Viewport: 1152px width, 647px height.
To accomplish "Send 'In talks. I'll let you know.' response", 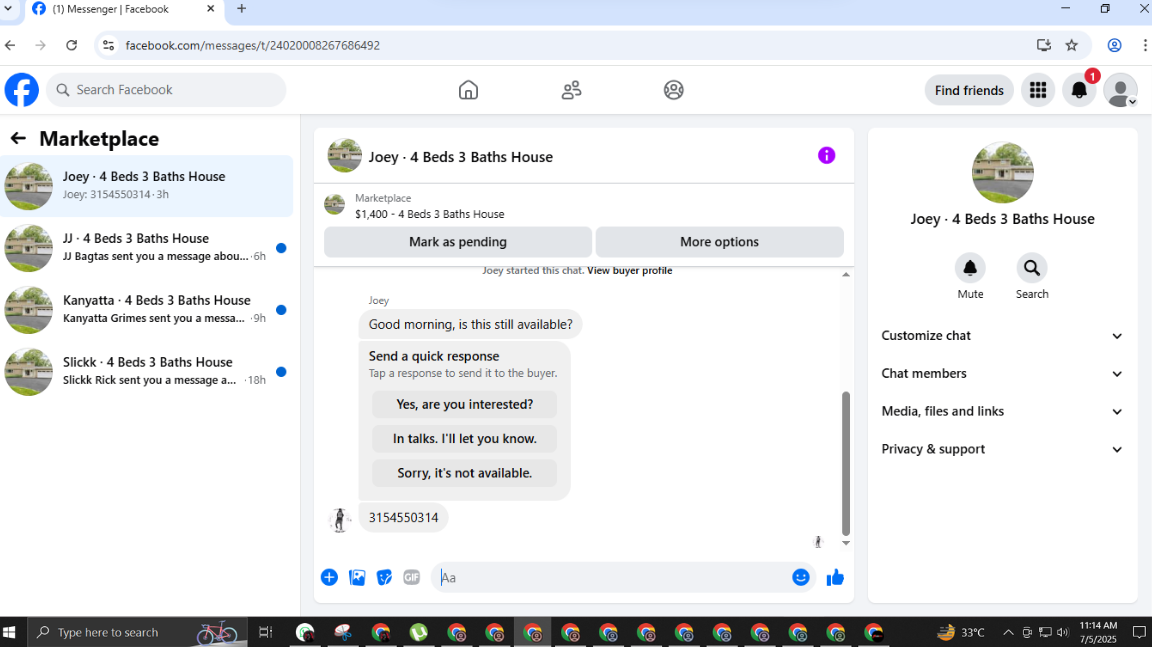I will [x=464, y=438].
